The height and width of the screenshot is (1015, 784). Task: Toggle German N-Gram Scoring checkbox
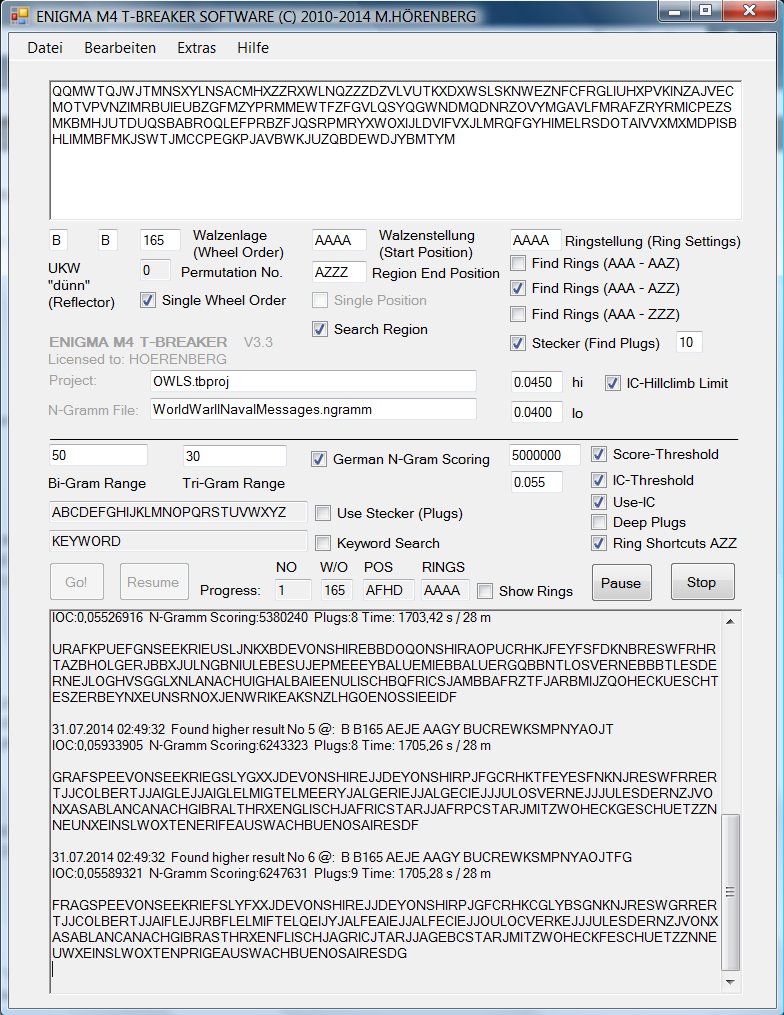[320, 459]
